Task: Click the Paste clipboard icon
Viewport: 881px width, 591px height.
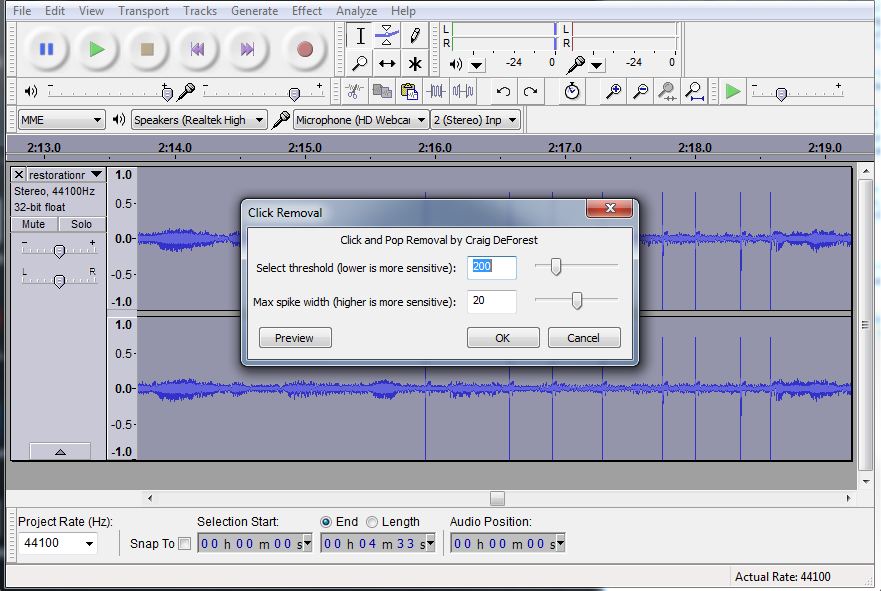Action: tap(409, 91)
